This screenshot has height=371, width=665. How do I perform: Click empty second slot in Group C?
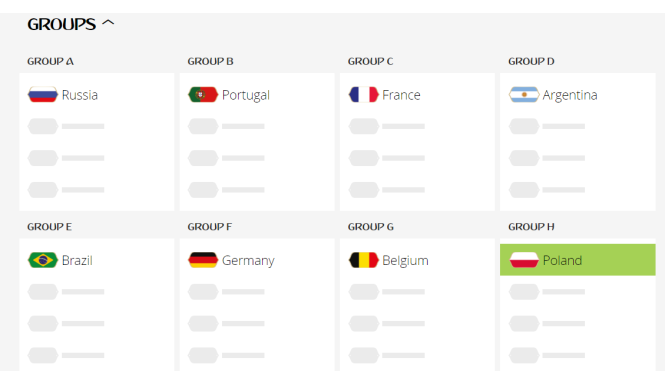tap(386, 126)
